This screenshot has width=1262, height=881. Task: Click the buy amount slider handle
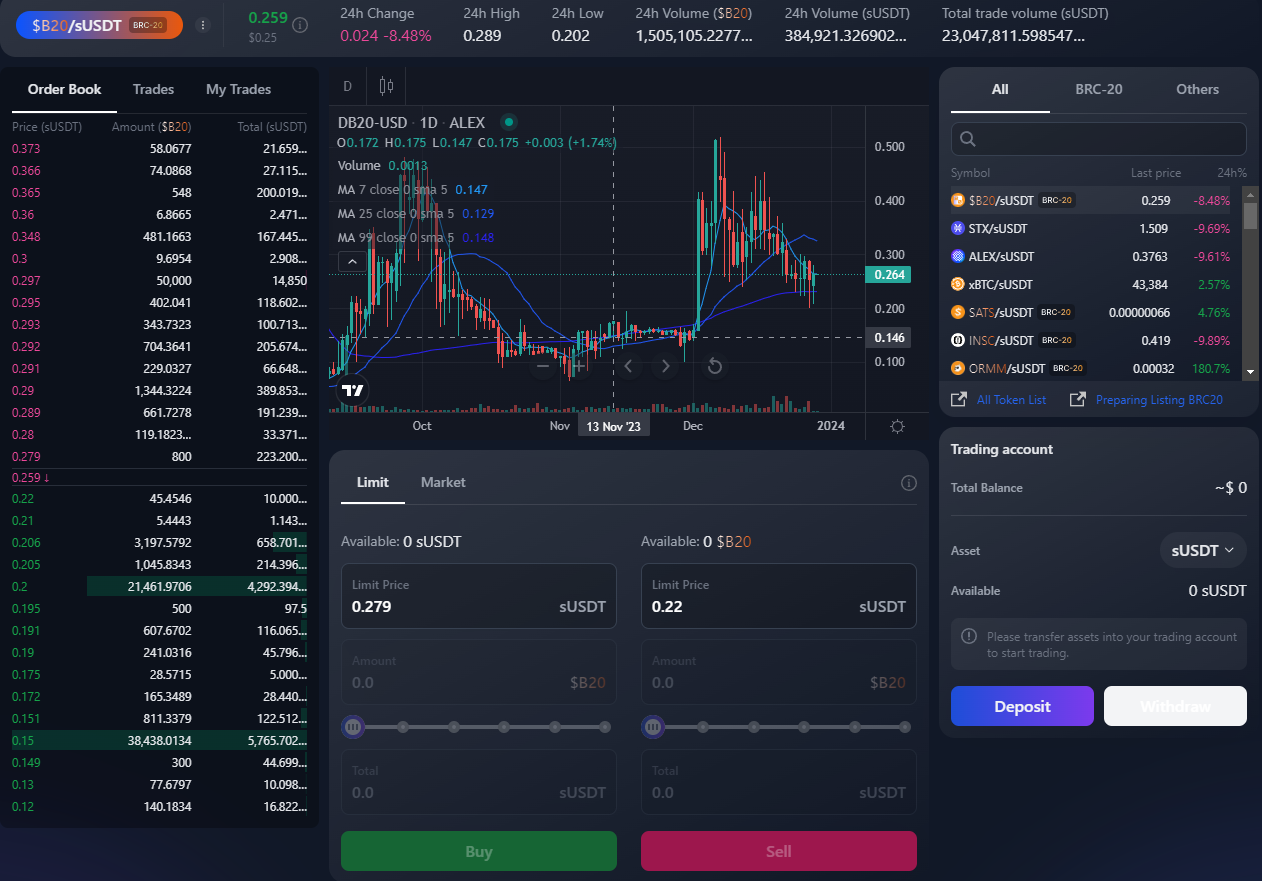tap(352, 727)
